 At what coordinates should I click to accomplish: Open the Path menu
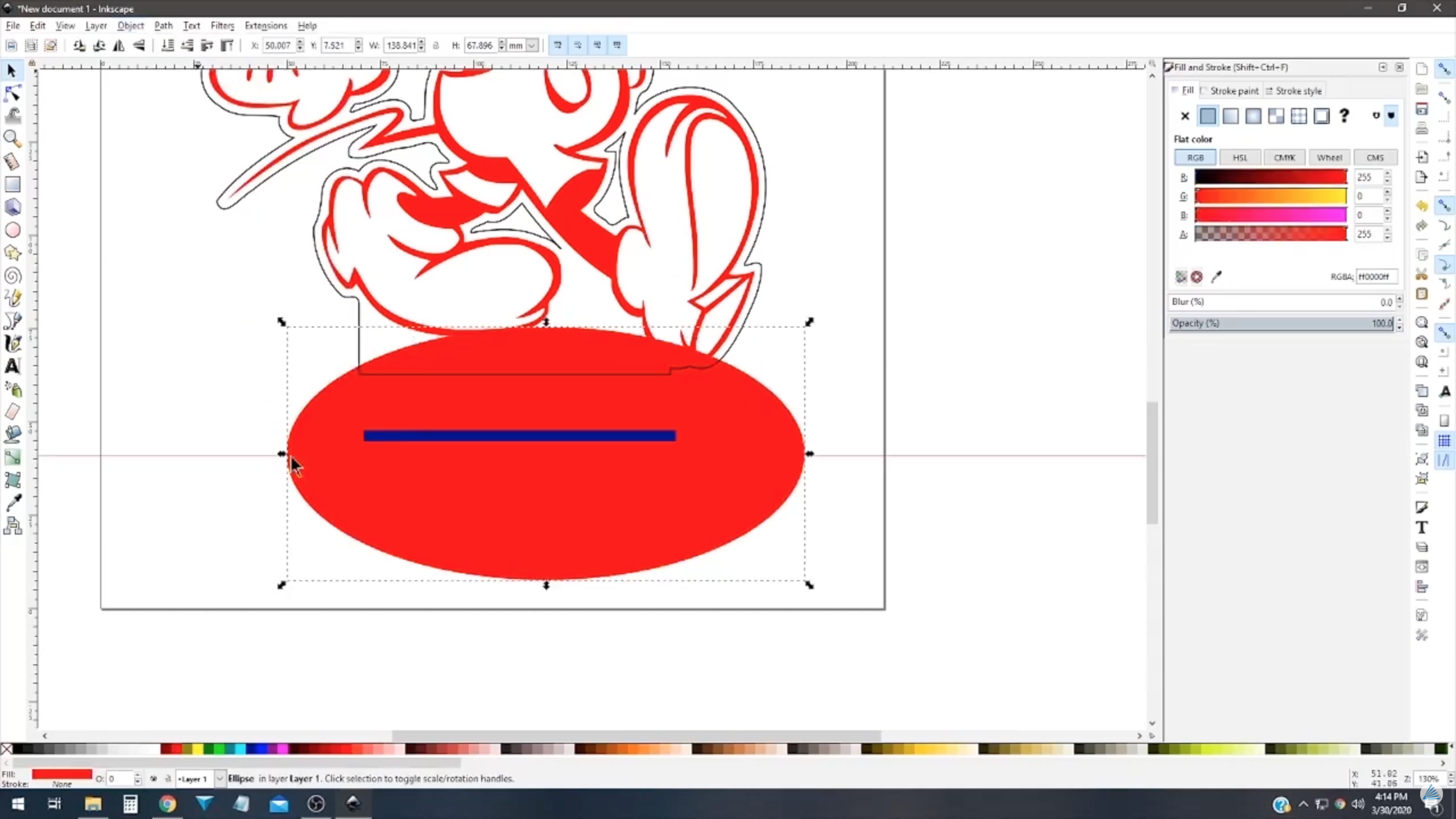[x=163, y=25]
